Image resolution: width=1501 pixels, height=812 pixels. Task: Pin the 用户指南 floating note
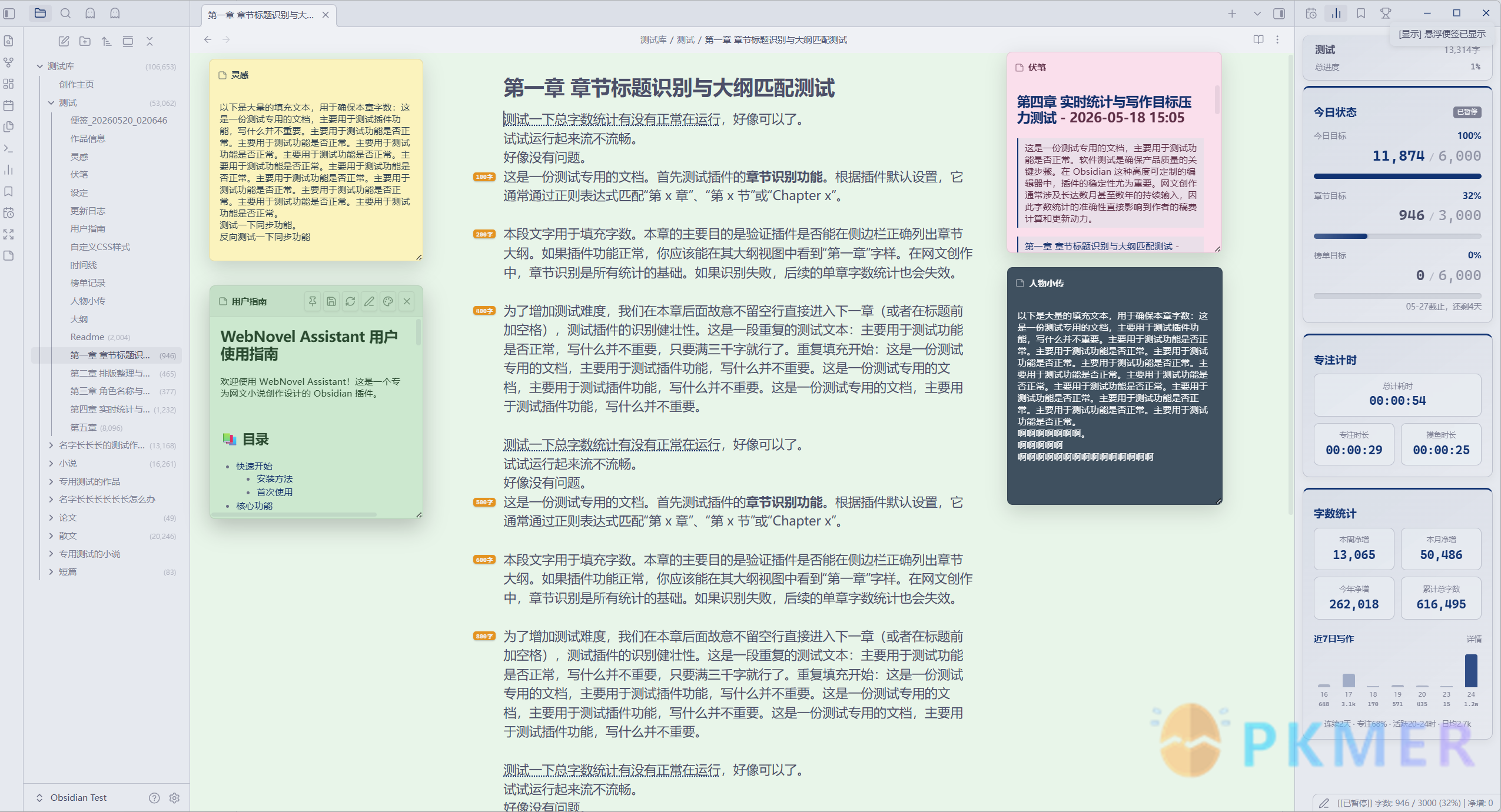tap(313, 301)
